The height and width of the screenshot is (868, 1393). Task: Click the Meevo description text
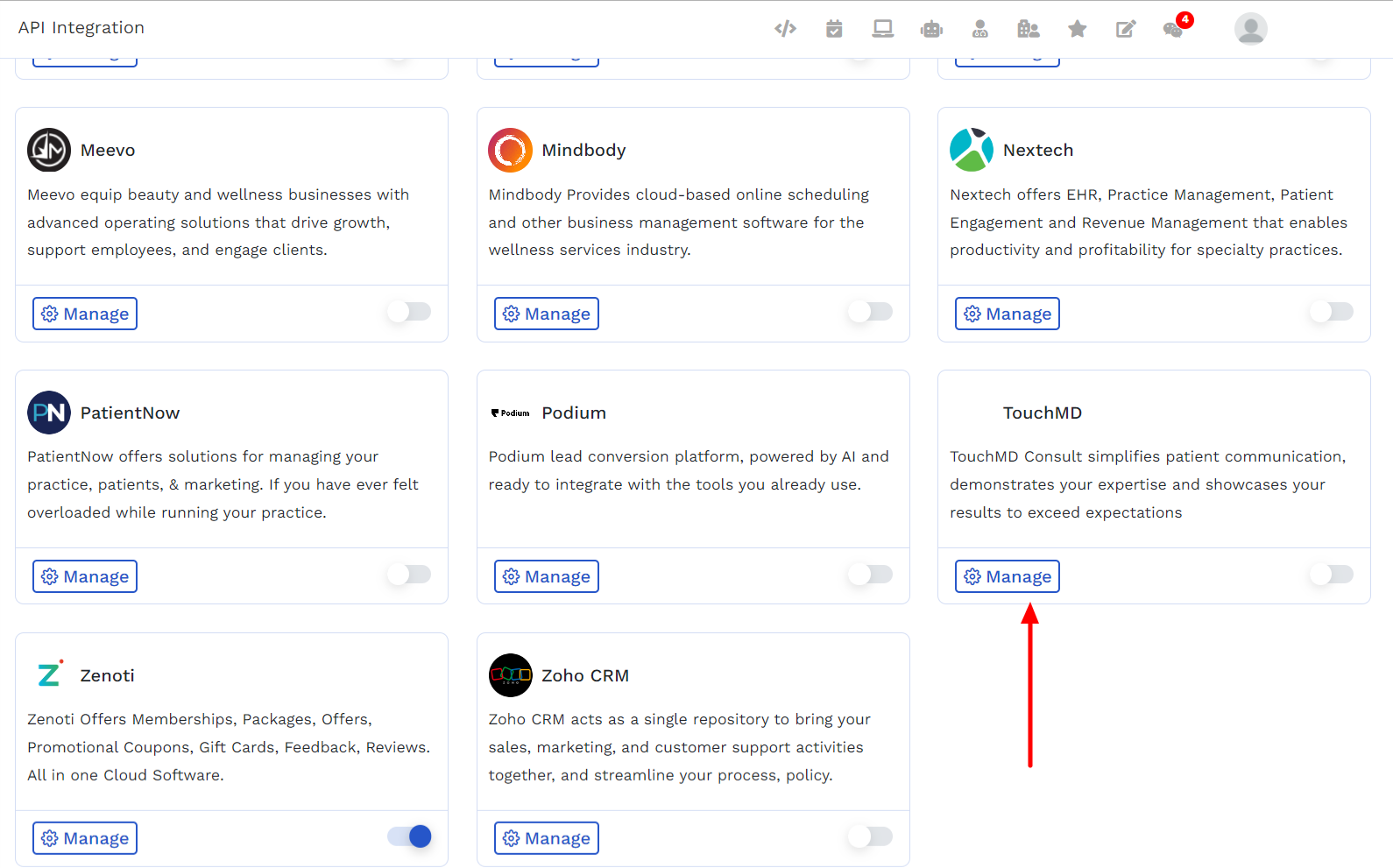tap(218, 222)
